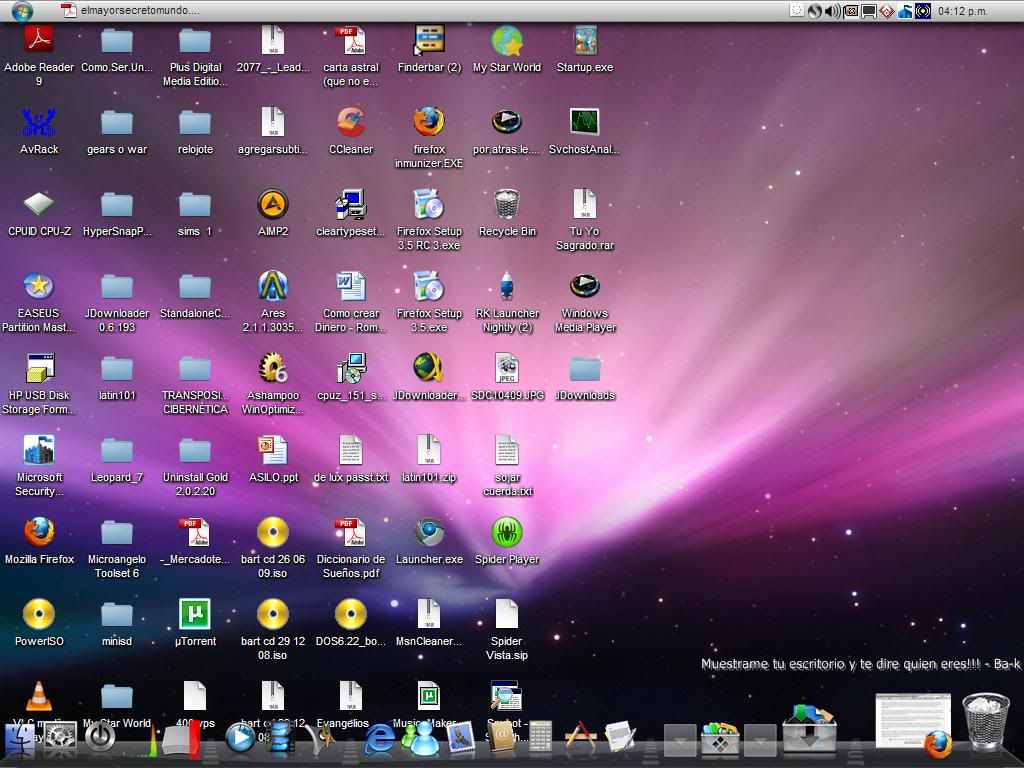Select EASEUS Partition Master icon
Image resolution: width=1024 pixels, height=768 pixels.
[x=39, y=286]
